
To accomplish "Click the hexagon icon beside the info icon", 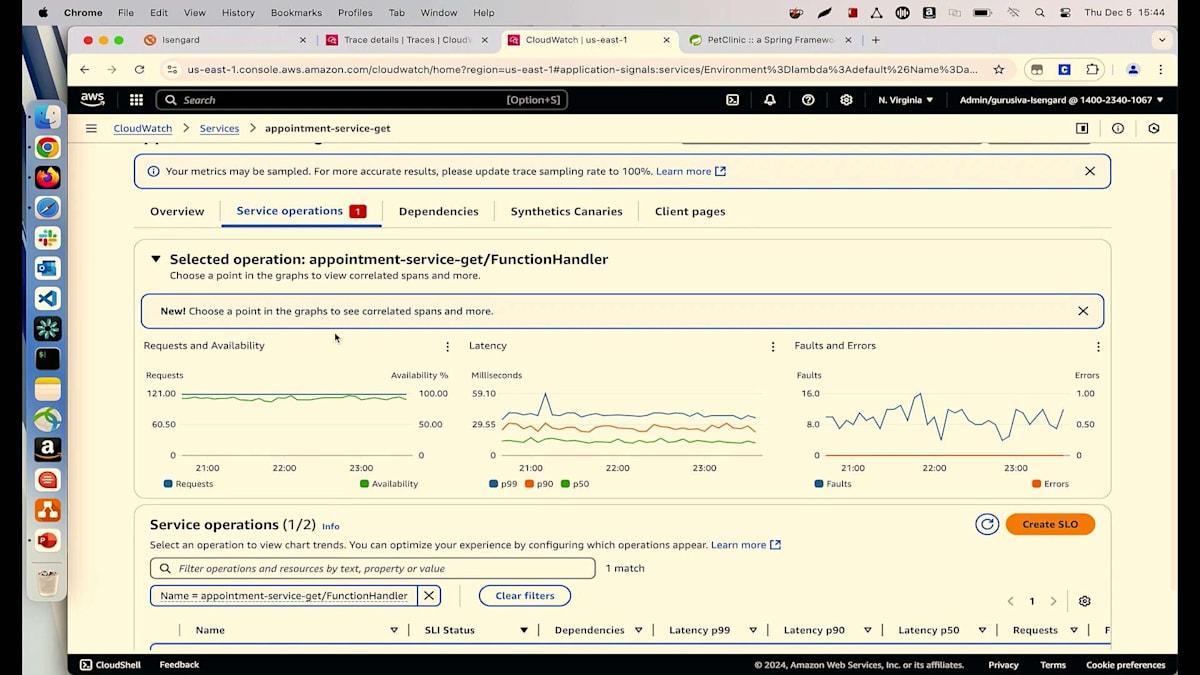I will (x=1154, y=128).
